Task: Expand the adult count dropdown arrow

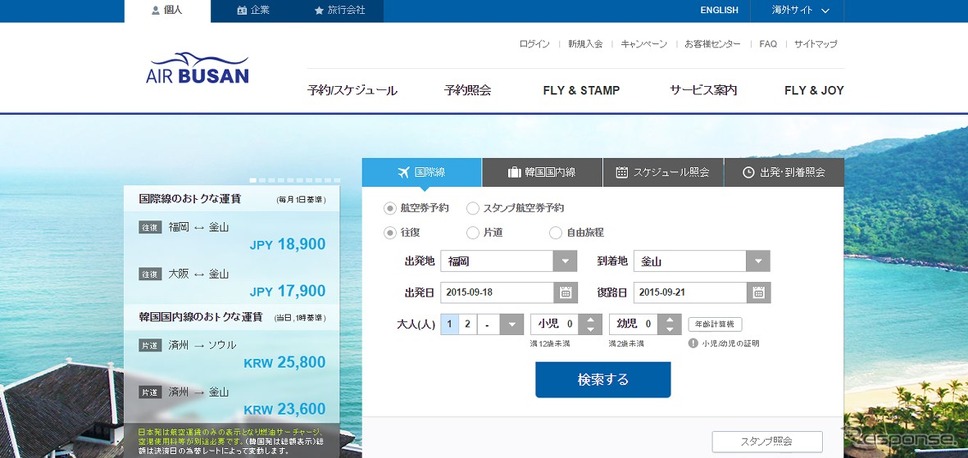Action: [511, 324]
